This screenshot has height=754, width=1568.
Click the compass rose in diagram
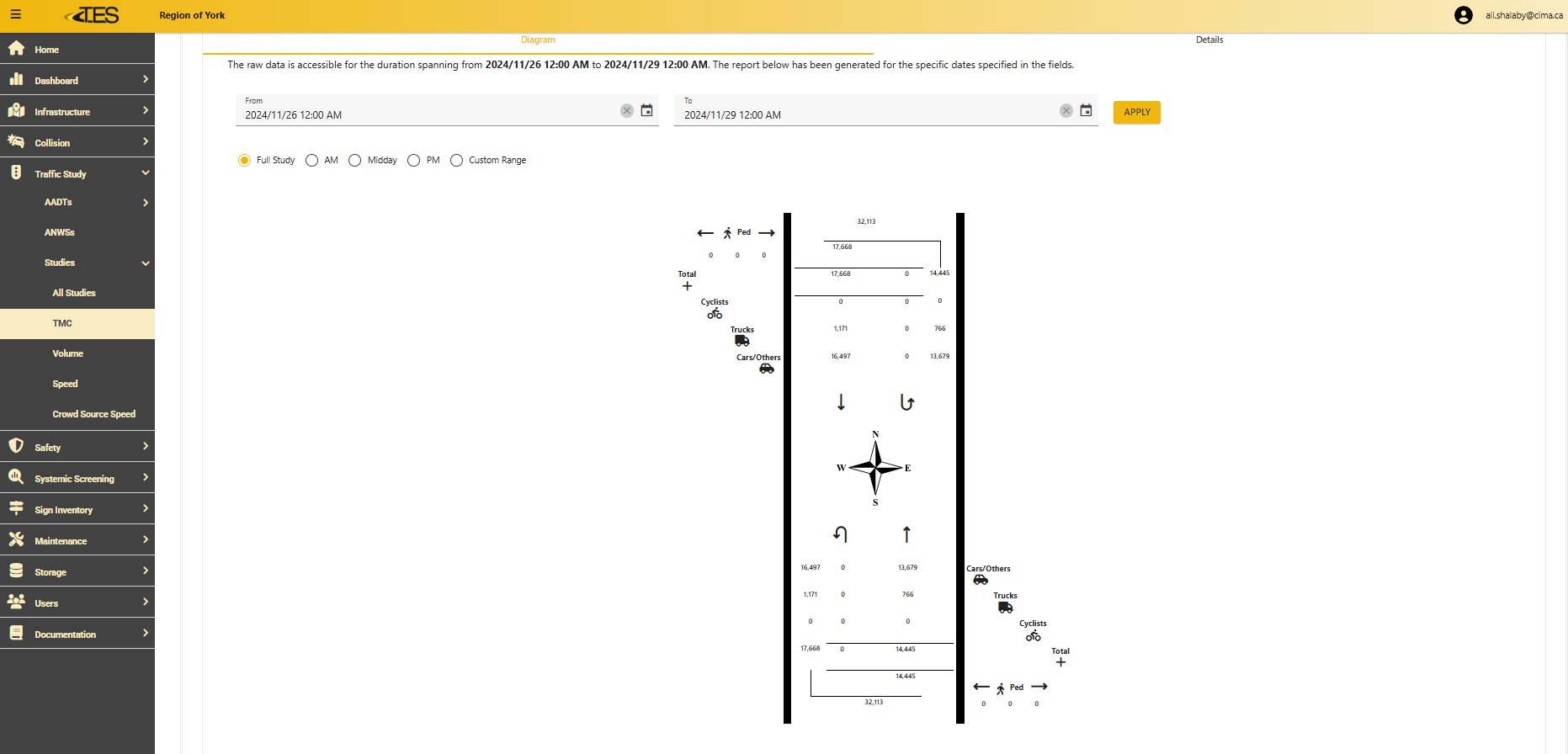pyautogui.click(x=874, y=467)
